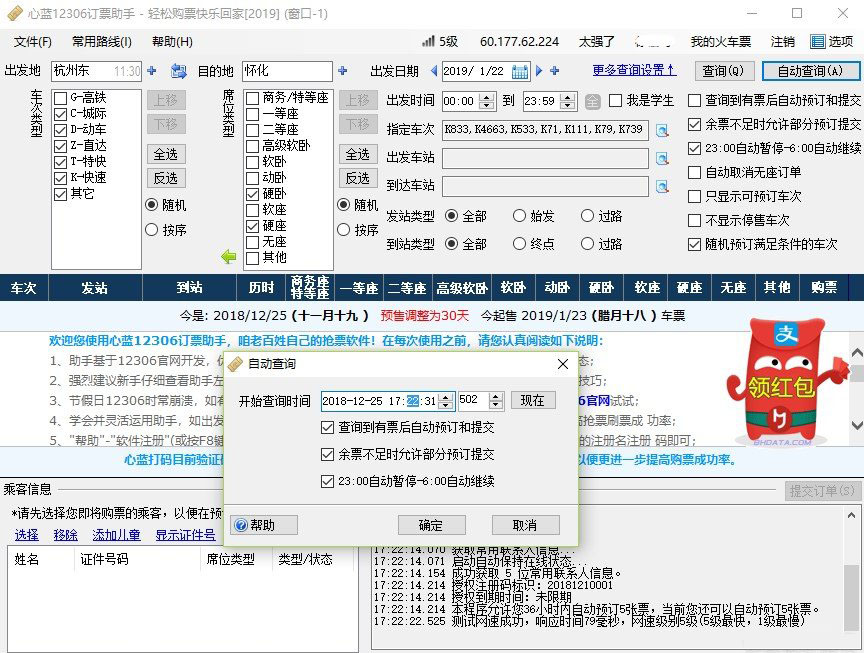The image size is (864, 653).
Task: Enable 只显示可预订车次
Action: [694, 197]
